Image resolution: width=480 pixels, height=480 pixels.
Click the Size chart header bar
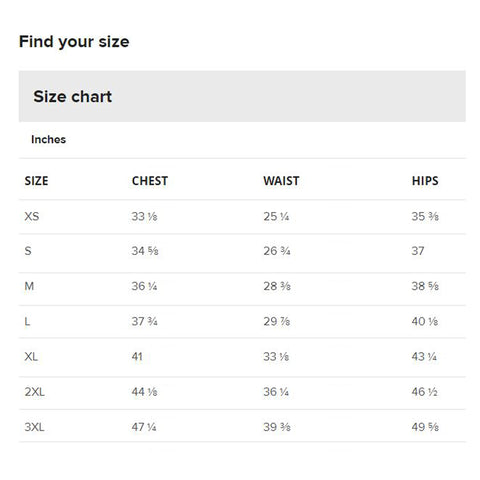(x=242, y=96)
